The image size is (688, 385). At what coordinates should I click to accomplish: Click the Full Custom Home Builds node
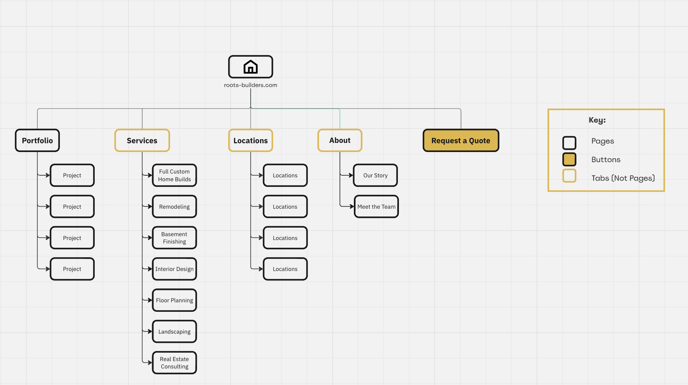pyautogui.click(x=174, y=175)
